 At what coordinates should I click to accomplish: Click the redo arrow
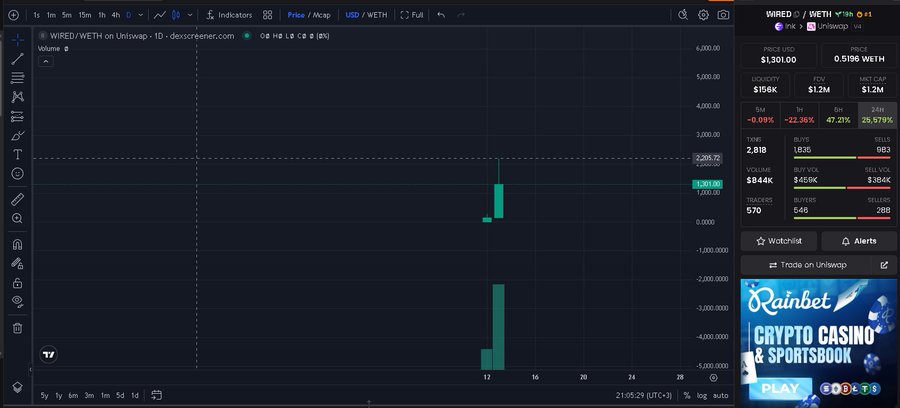461,15
